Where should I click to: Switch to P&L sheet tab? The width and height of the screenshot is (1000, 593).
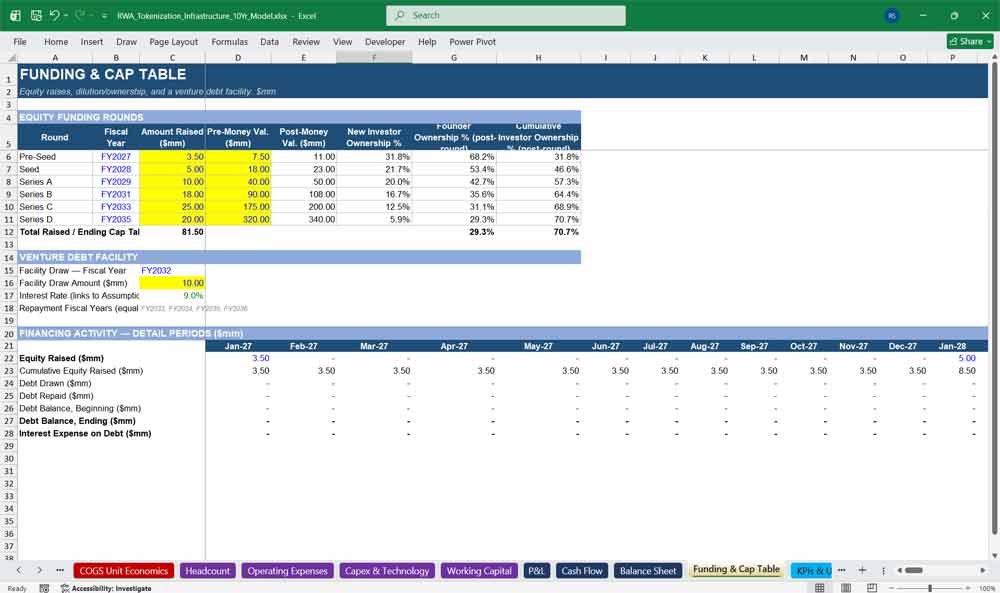tap(536, 571)
